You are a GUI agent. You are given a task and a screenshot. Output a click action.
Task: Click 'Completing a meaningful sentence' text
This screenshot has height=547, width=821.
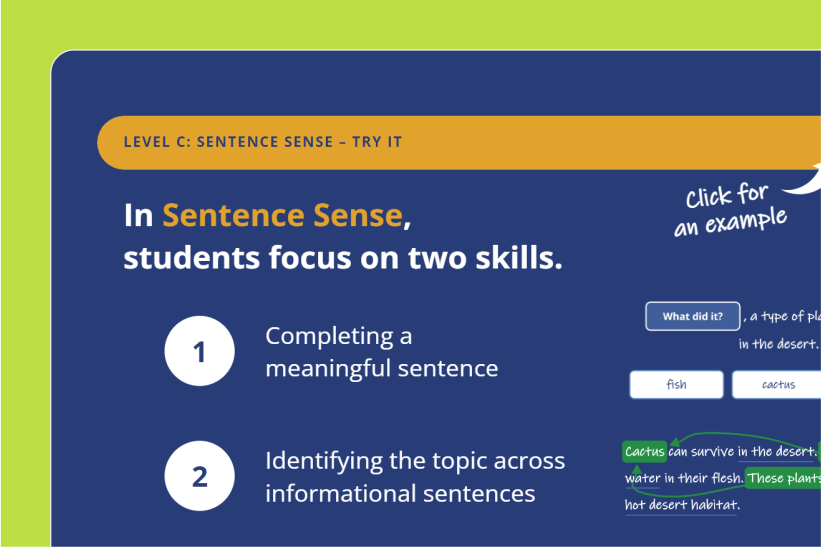point(381,352)
